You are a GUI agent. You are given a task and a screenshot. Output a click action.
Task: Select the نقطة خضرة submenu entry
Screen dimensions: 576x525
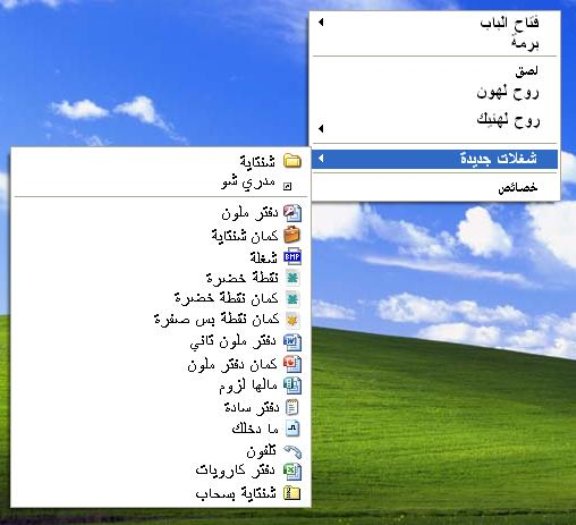coord(161,278)
